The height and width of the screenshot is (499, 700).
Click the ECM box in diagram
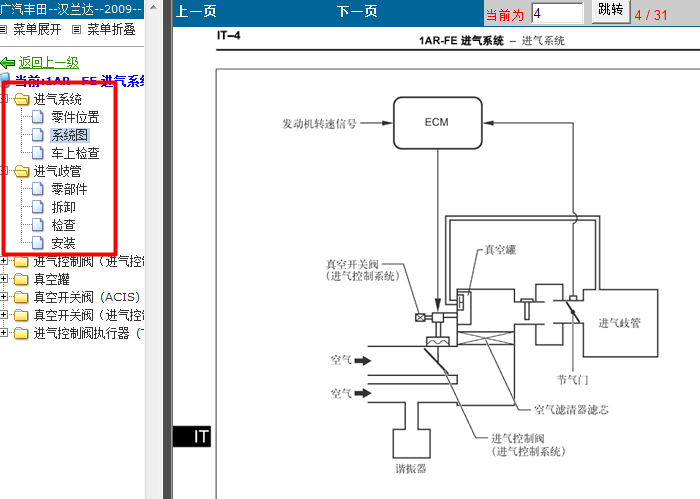point(438,123)
